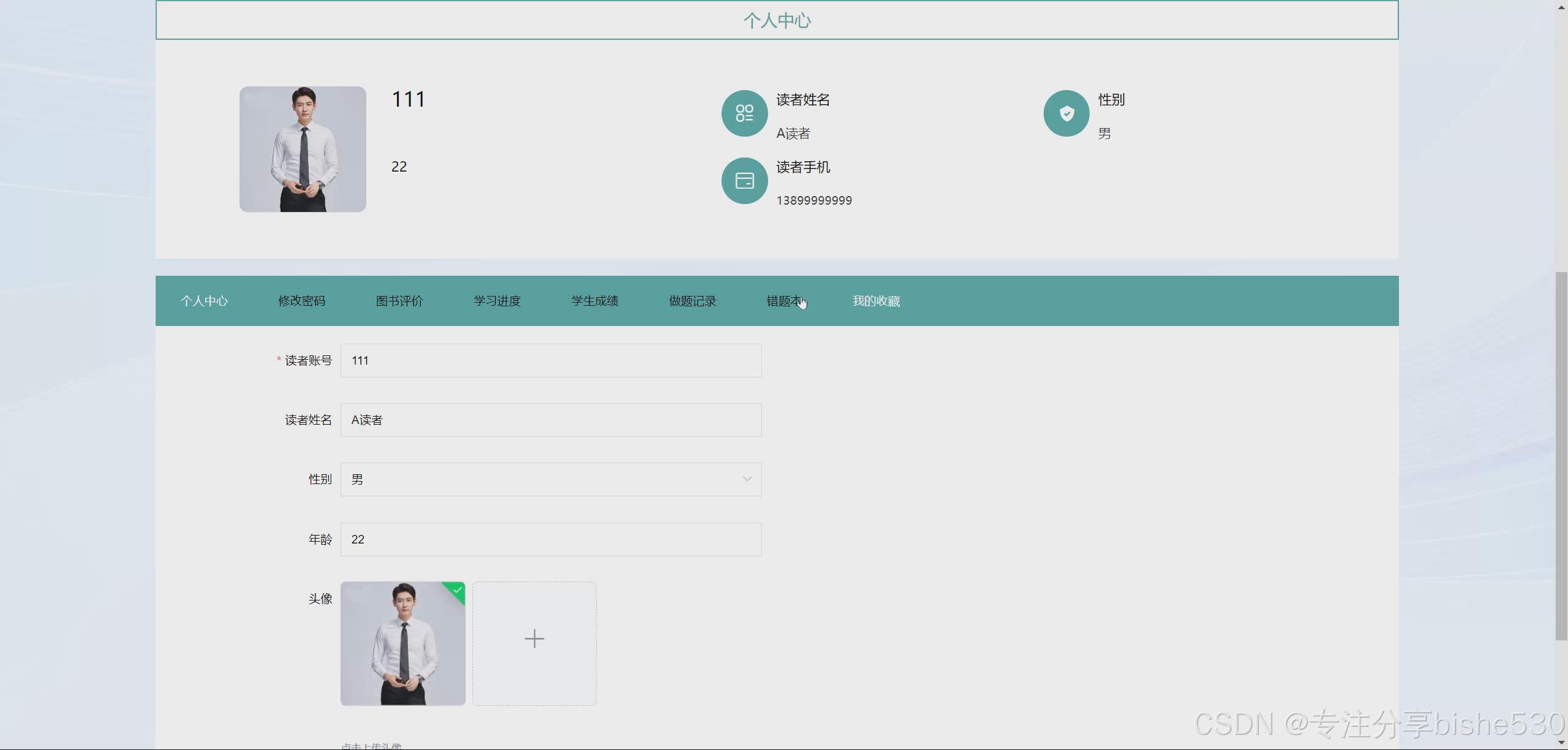Click the scrollbar down arrow

[x=1561, y=743]
